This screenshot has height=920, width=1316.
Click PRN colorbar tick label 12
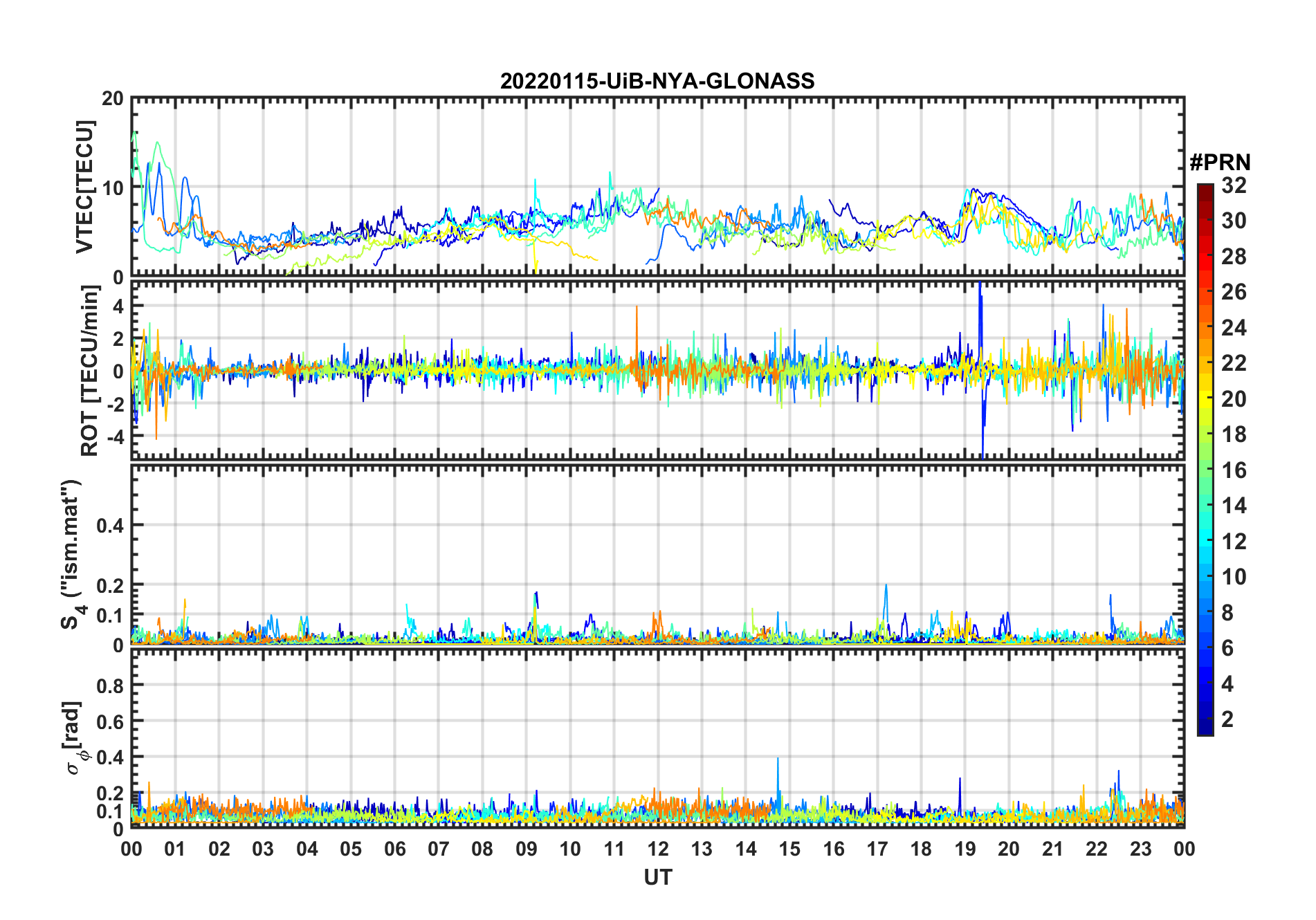1233,542
